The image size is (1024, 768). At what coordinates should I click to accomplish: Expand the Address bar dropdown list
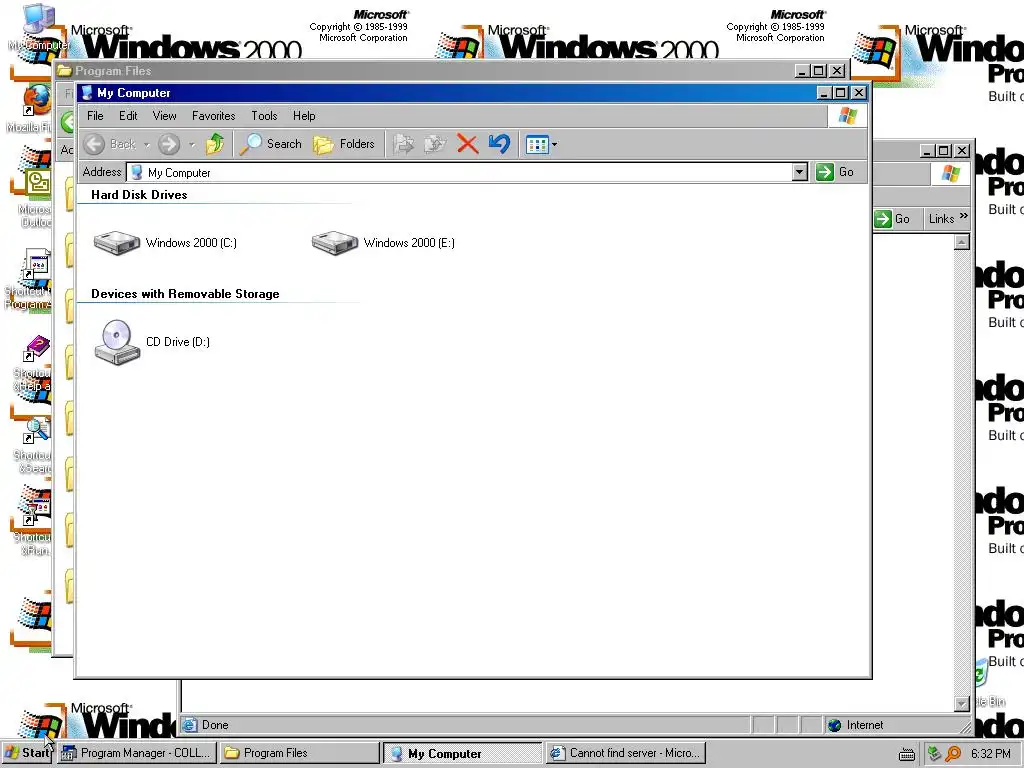click(x=800, y=172)
